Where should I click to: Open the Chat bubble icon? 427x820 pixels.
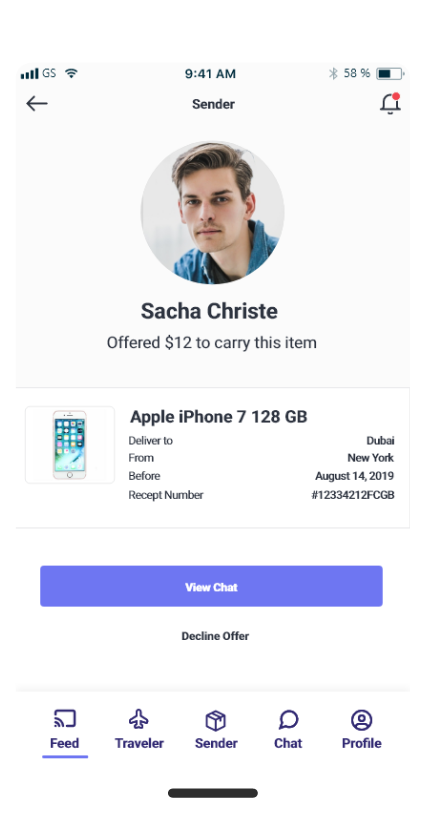click(x=288, y=720)
